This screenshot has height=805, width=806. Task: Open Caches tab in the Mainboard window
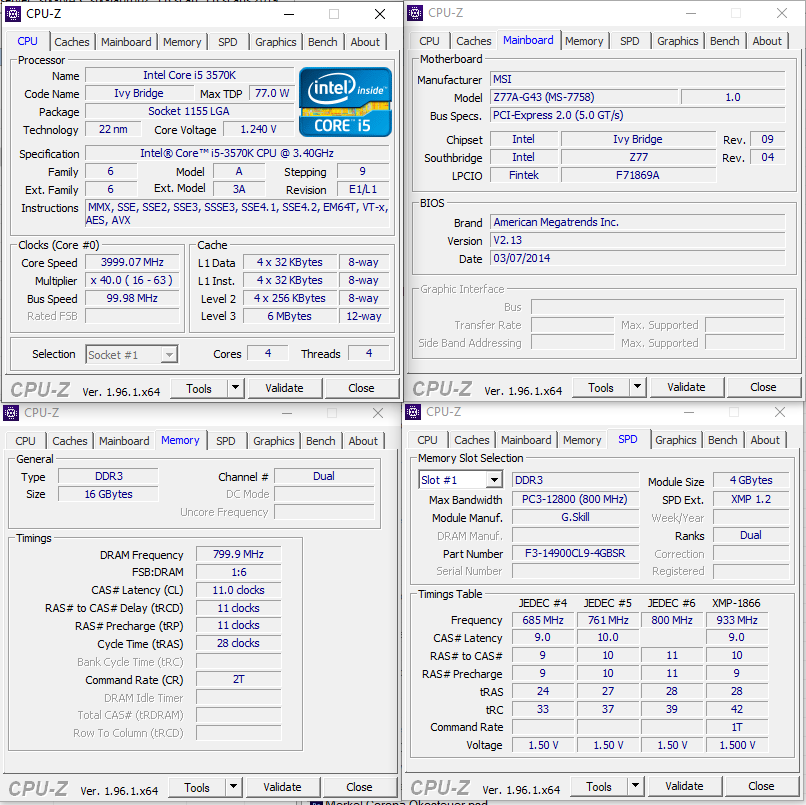(474, 41)
